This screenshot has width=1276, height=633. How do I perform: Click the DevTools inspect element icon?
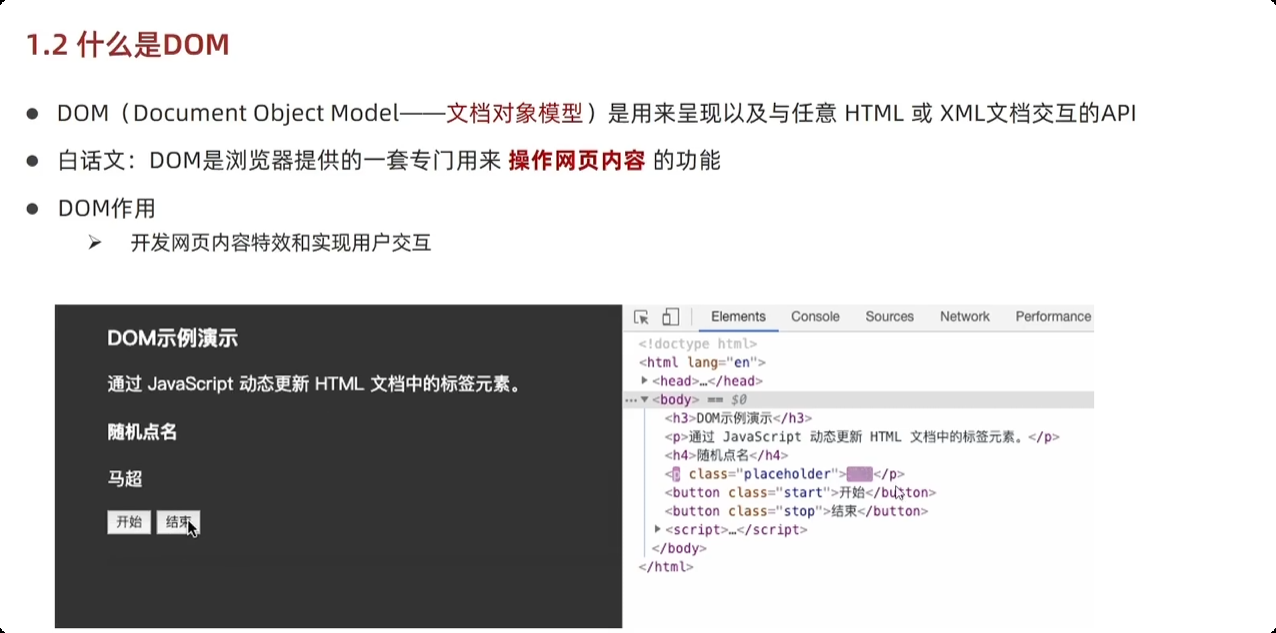(x=641, y=317)
